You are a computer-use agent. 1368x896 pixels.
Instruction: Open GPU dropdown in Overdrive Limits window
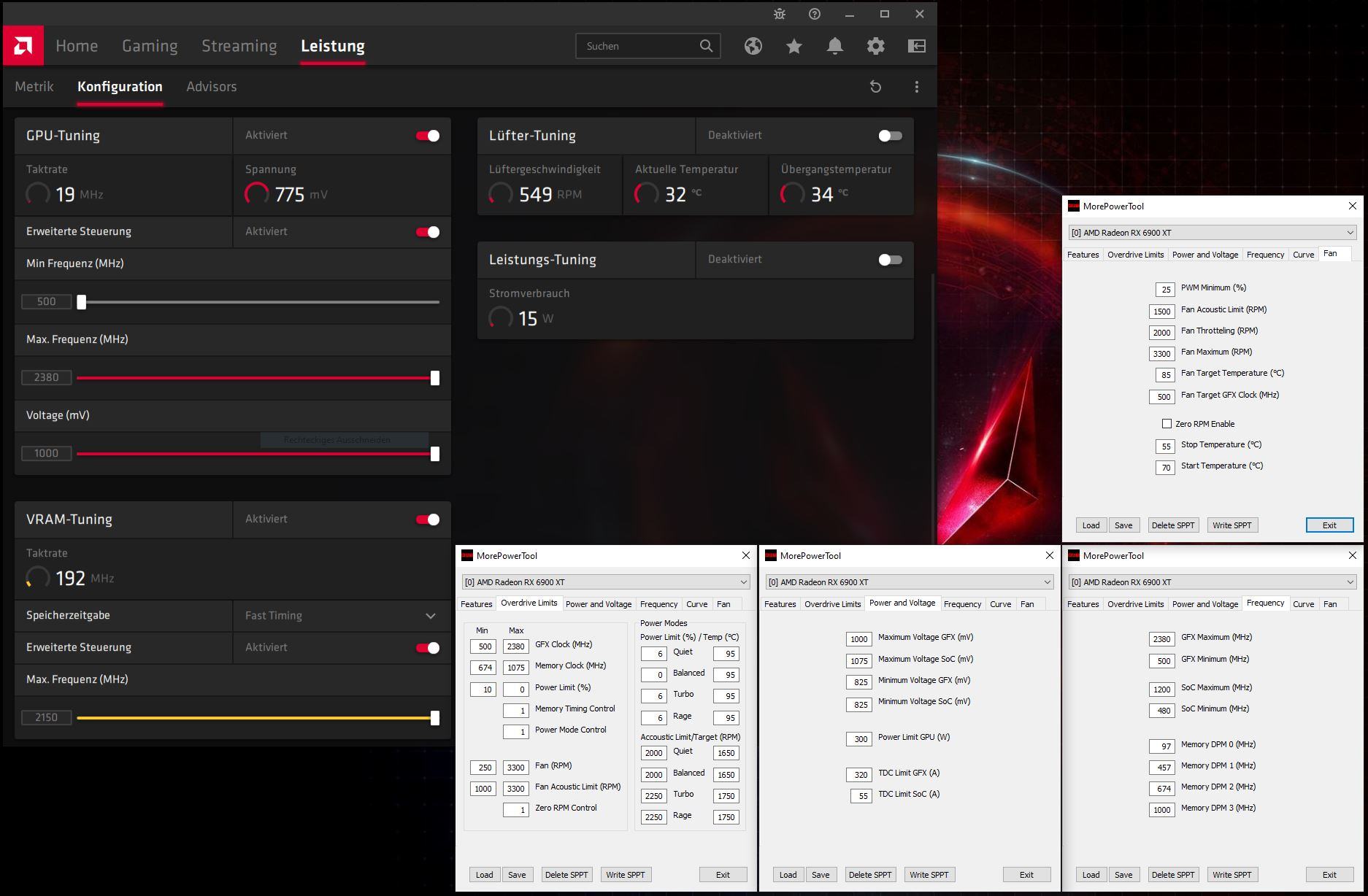coord(606,582)
